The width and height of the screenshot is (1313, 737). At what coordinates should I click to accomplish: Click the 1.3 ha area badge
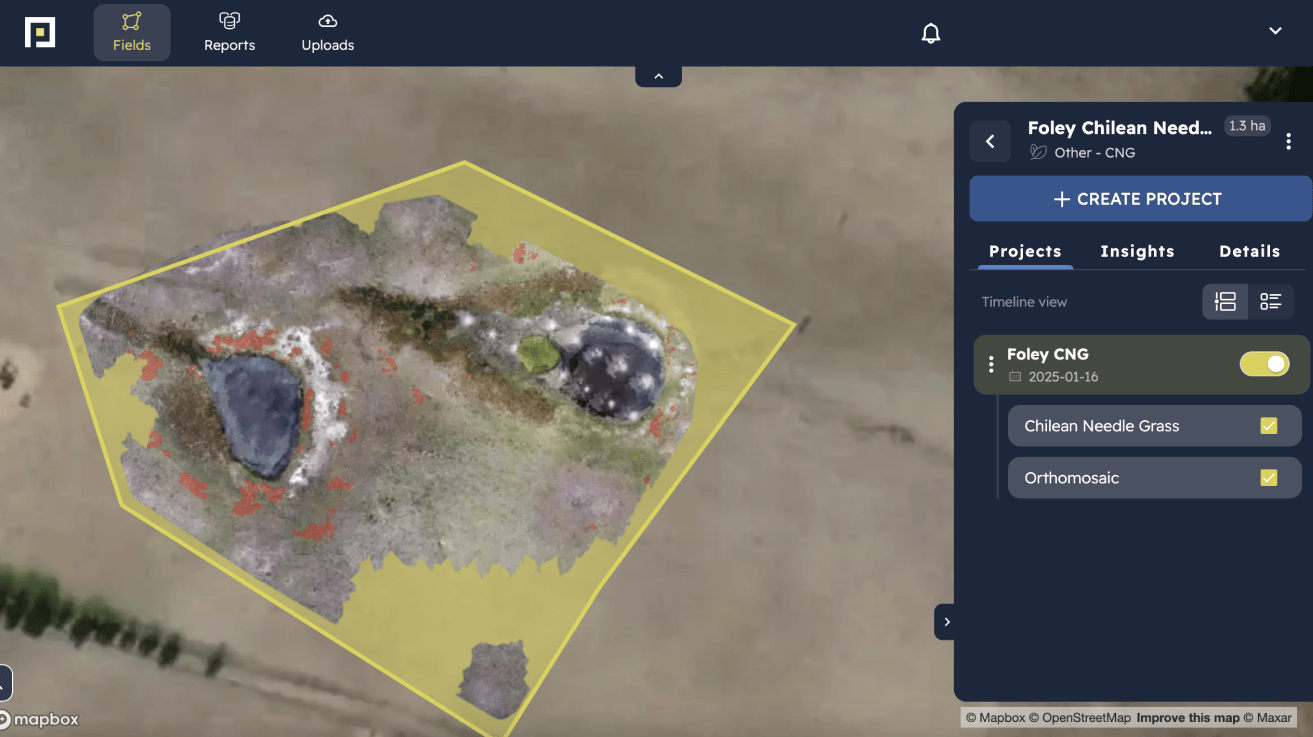tap(1248, 126)
